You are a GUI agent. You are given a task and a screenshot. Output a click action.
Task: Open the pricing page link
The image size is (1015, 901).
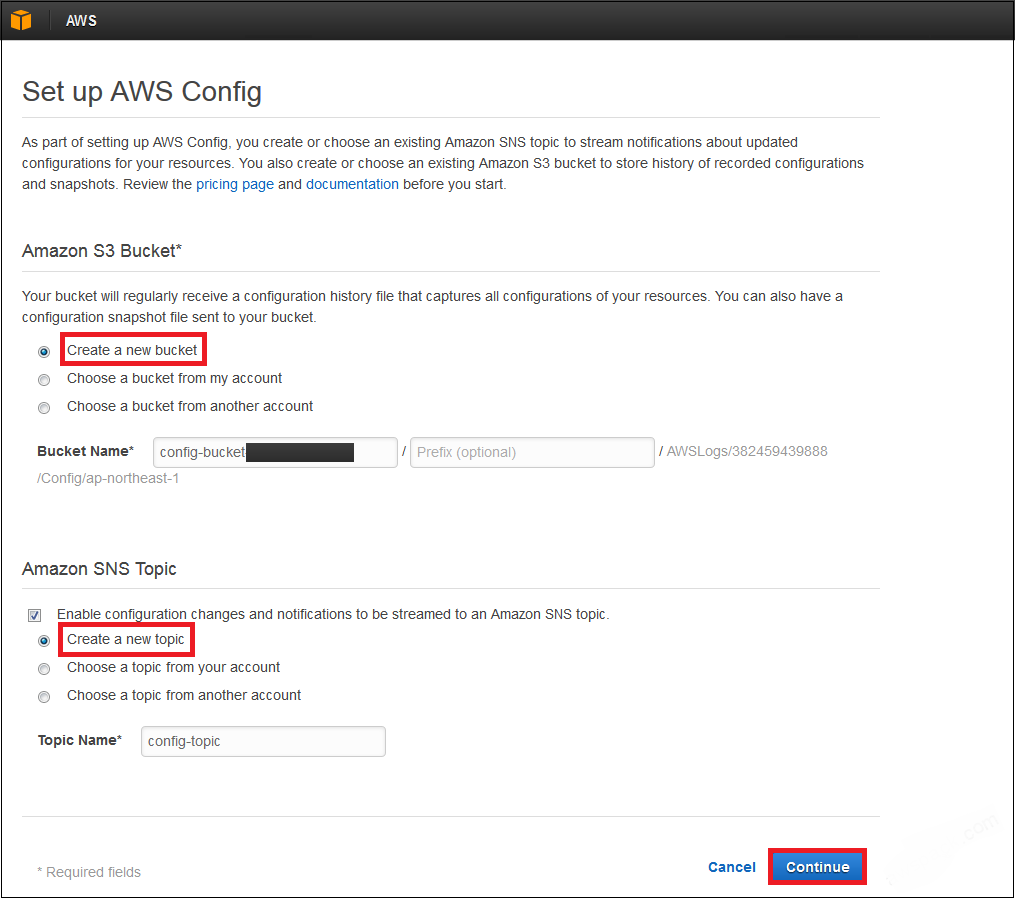coord(235,184)
